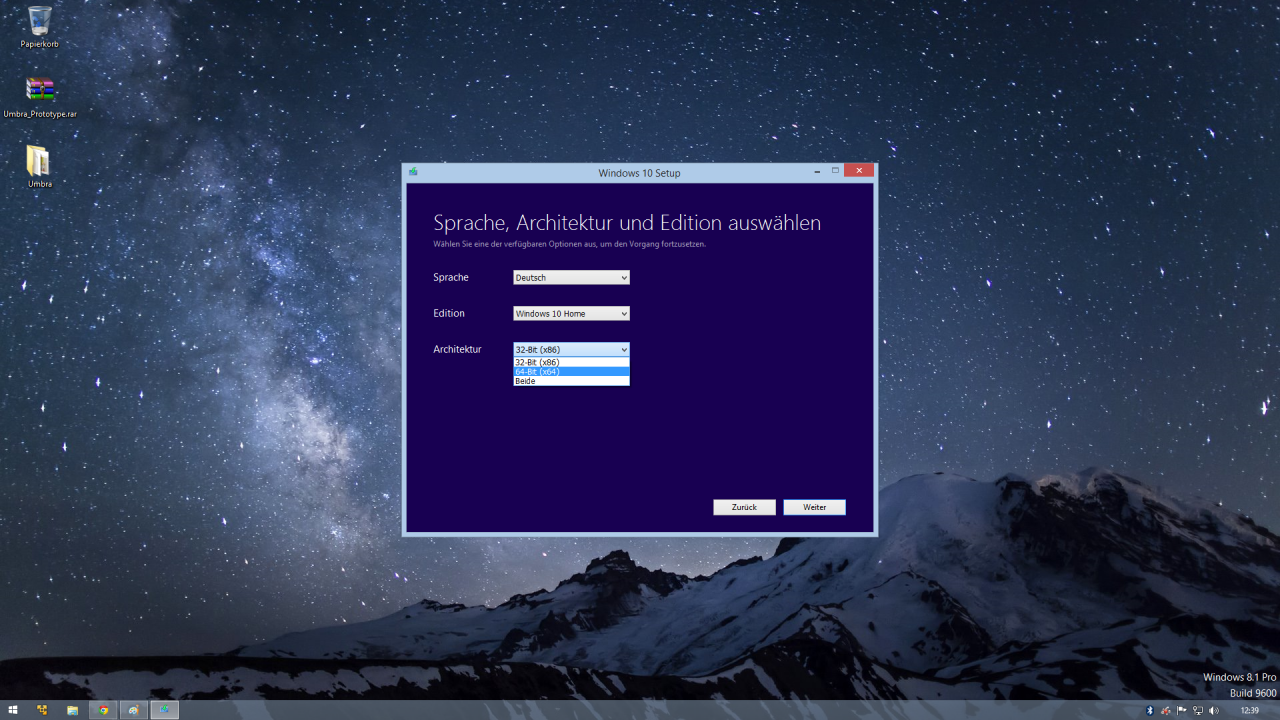Open the volume speaker tray icon
The image size is (1280, 720).
1214,710
